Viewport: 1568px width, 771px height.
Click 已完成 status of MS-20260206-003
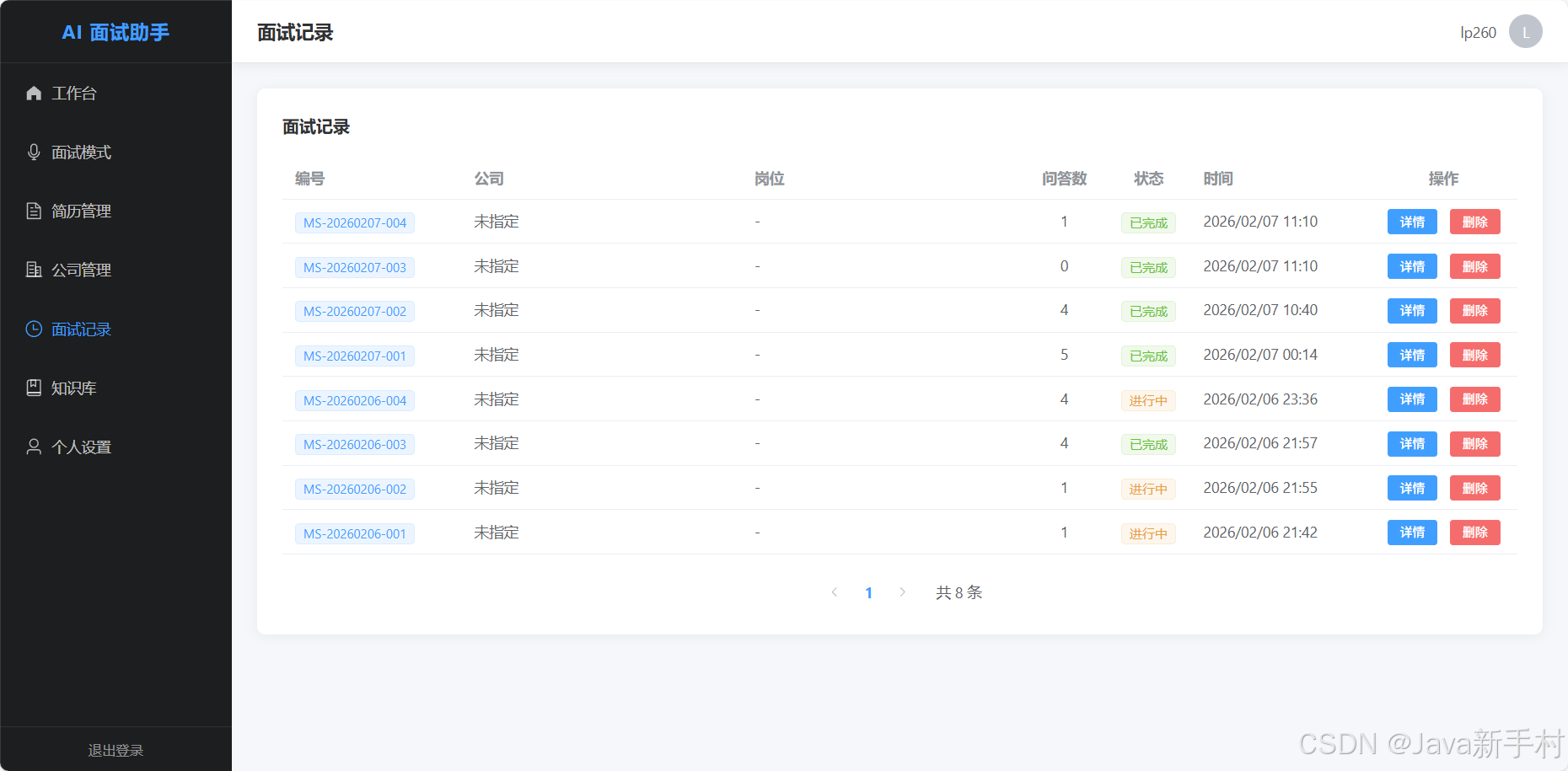1148,444
